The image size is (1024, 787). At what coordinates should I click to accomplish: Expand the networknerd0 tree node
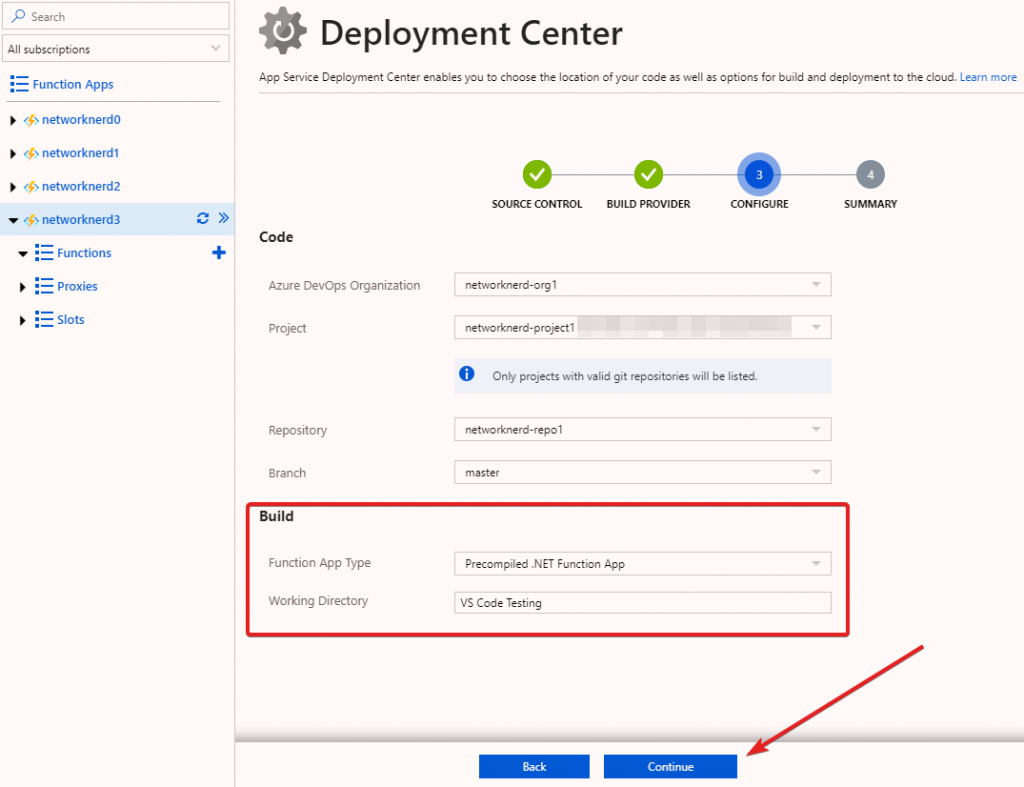(12, 120)
